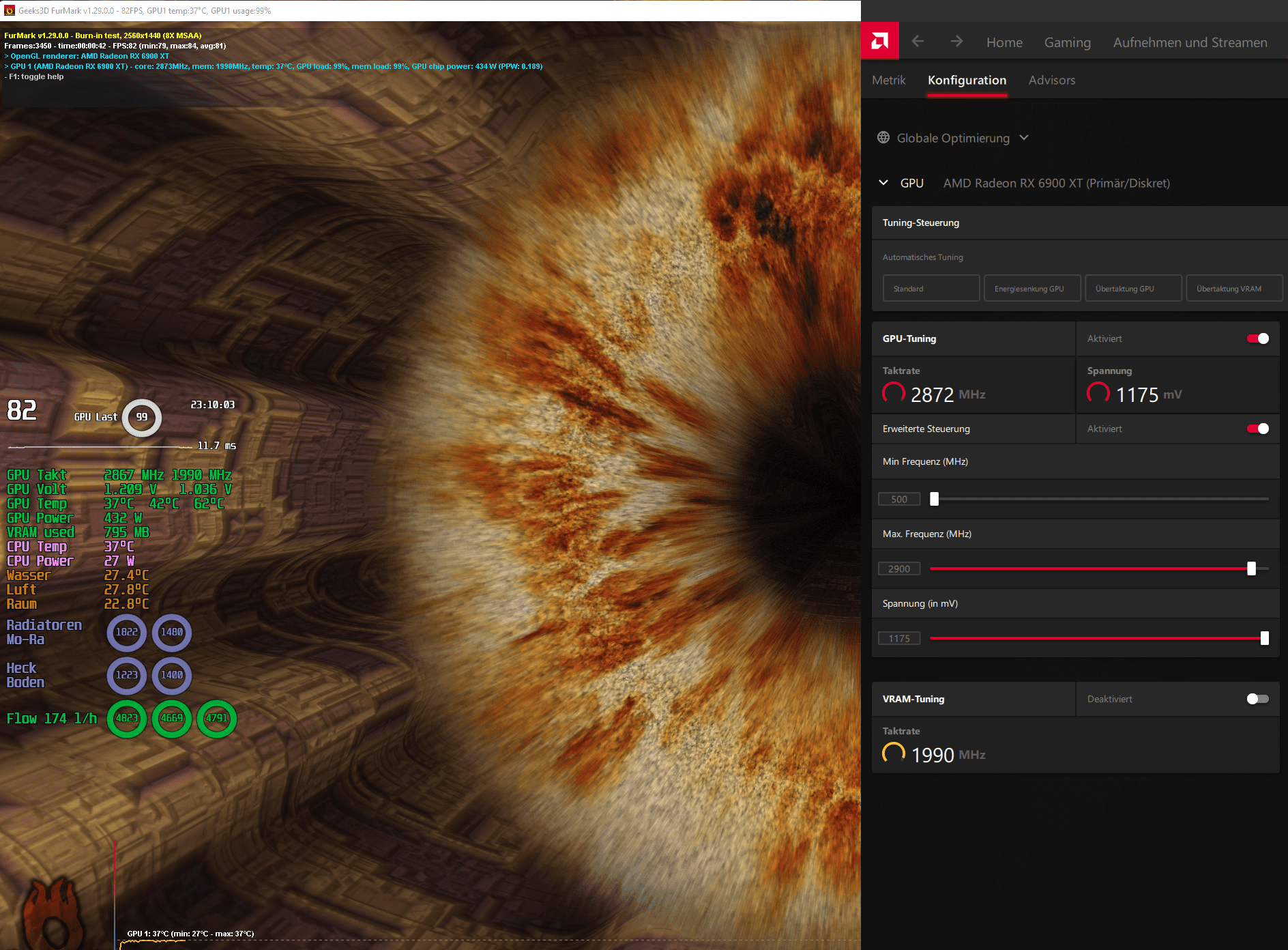
Task: Choose Standard automatic tuning
Action: click(x=931, y=288)
